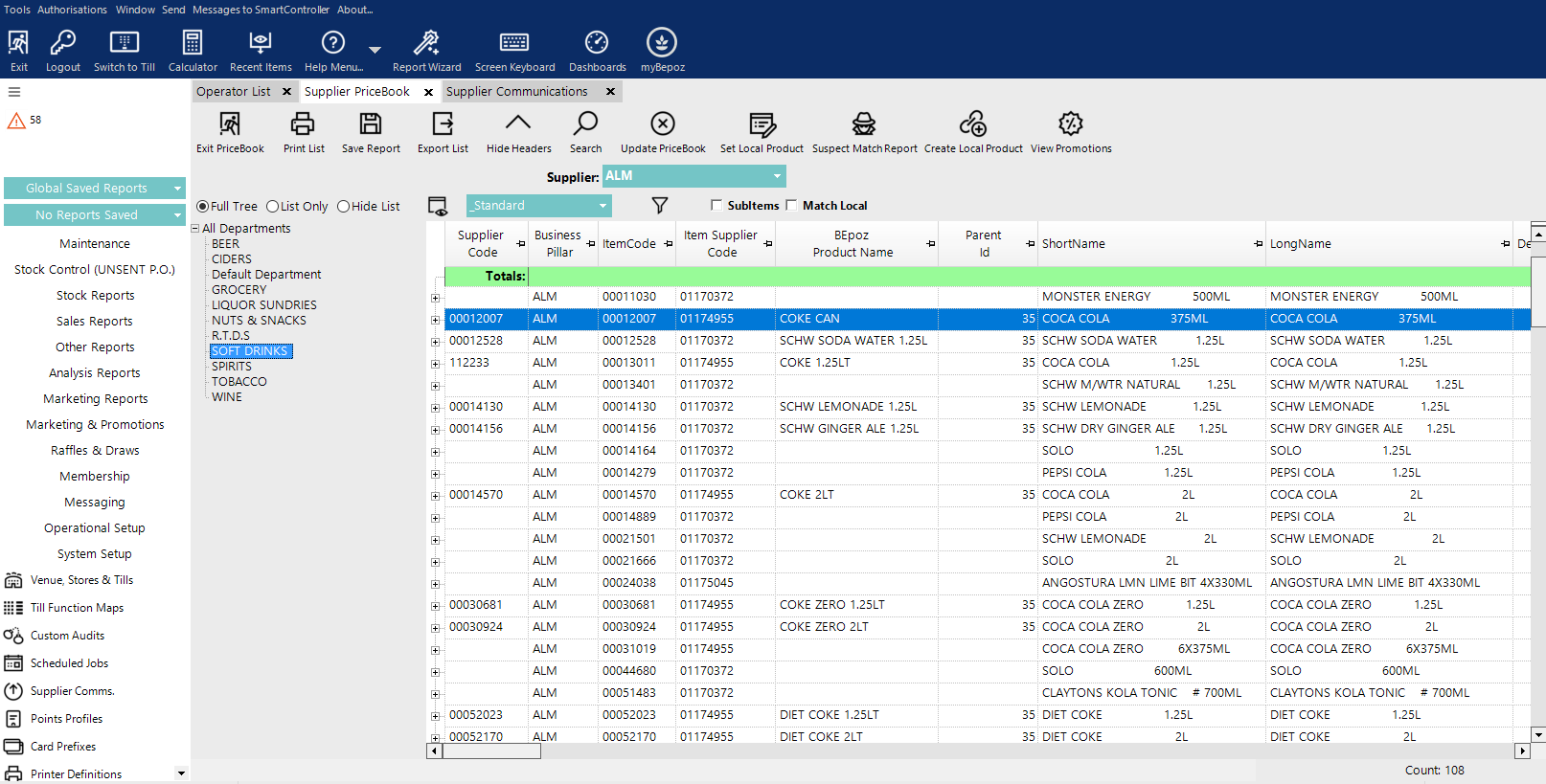Open Marketing & Promotions section
Viewport: 1546px width, 784px height.
(95, 425)
